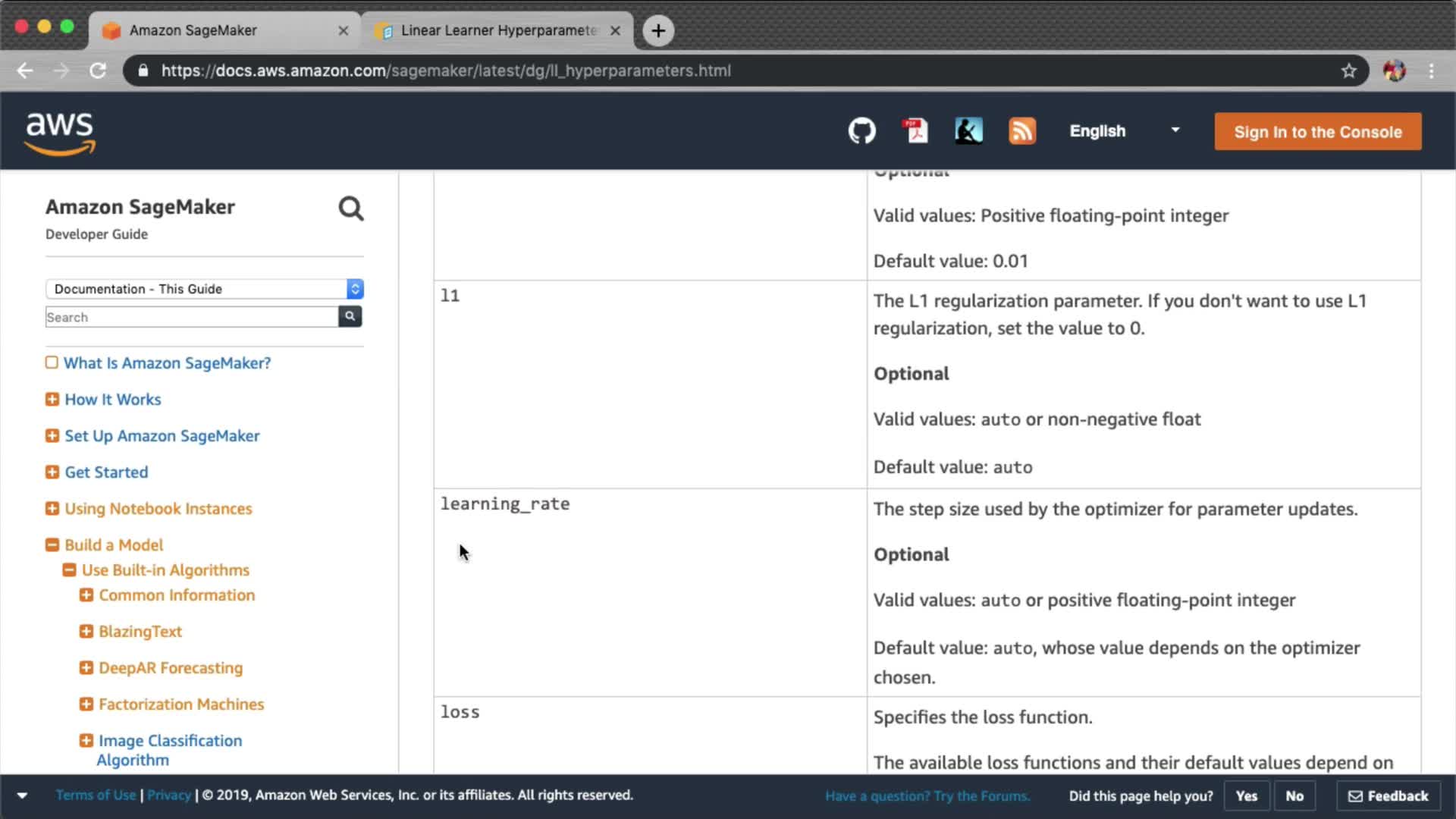Open a new browser tab
The height and width of the screenshot is (819, 1456).
pyautogui.click(x=658, y=30)
